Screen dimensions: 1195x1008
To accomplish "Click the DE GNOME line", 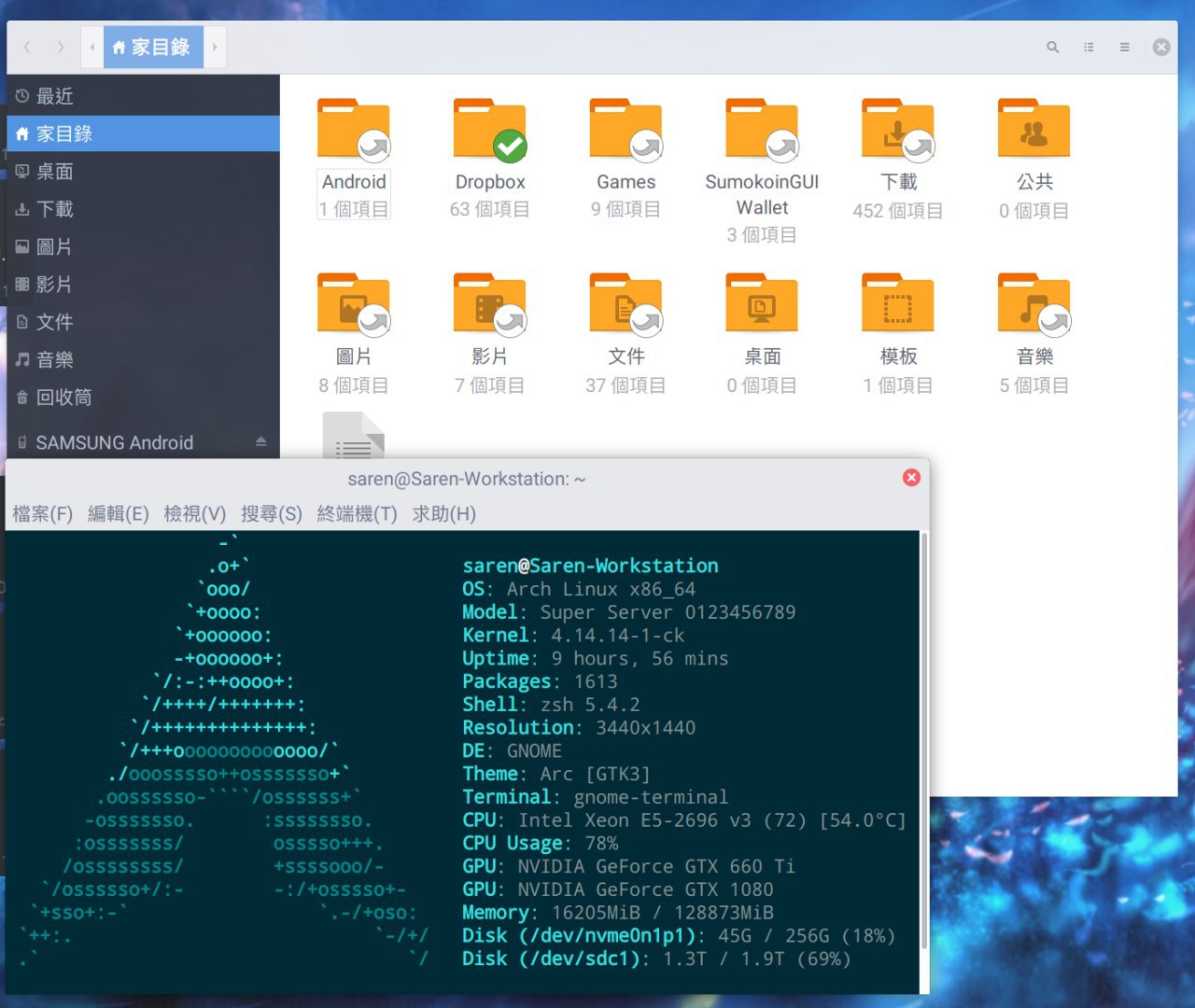I will coord(513,751).
